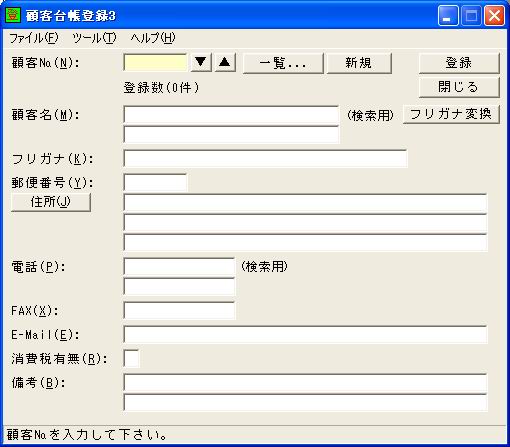Click the green app icon in title bar

click(x=13, y=15)
